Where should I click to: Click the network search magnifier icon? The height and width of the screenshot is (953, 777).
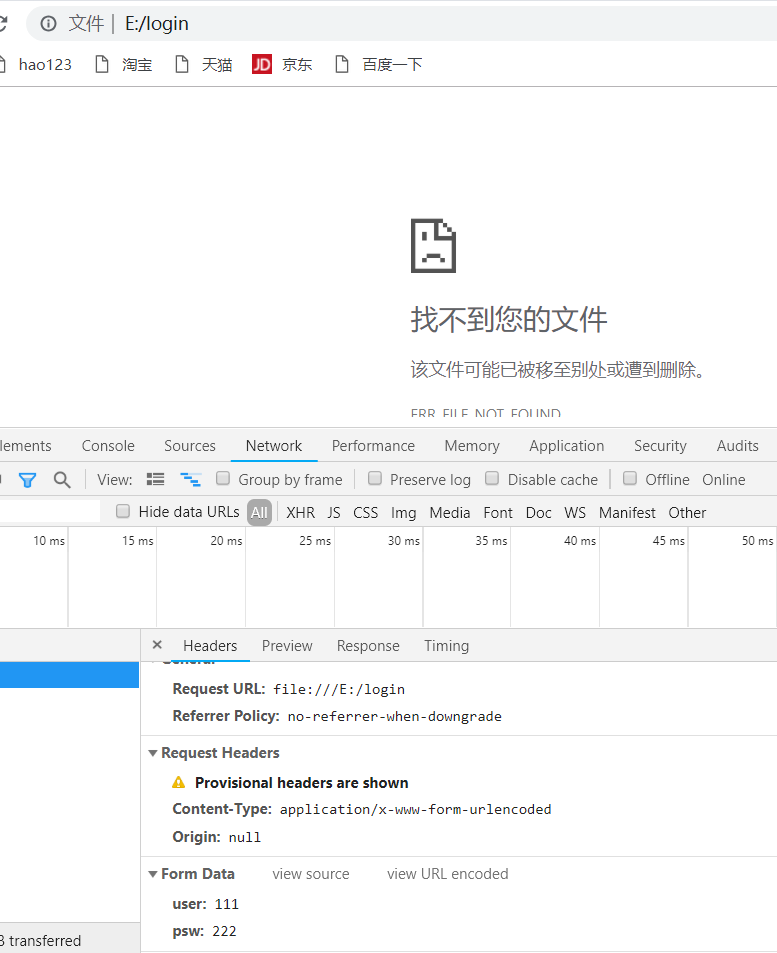coord(62,480)
